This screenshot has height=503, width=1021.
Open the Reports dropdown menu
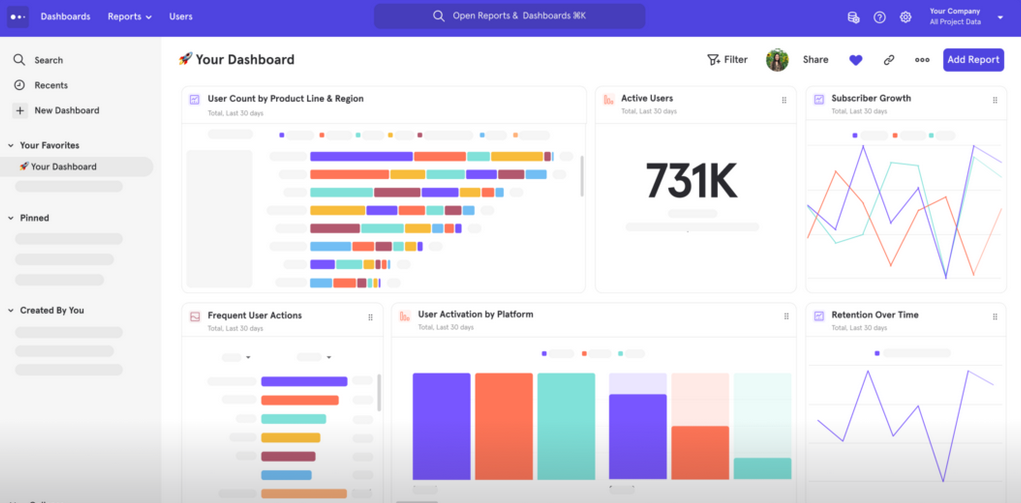click(x=130, y=17)
